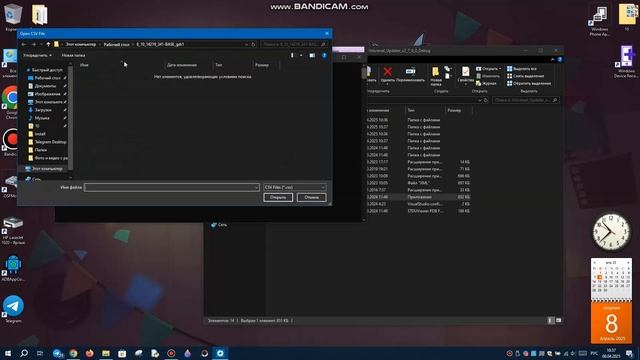
Task: Switch Explorer to details view
Action: (x=551, y=321)
